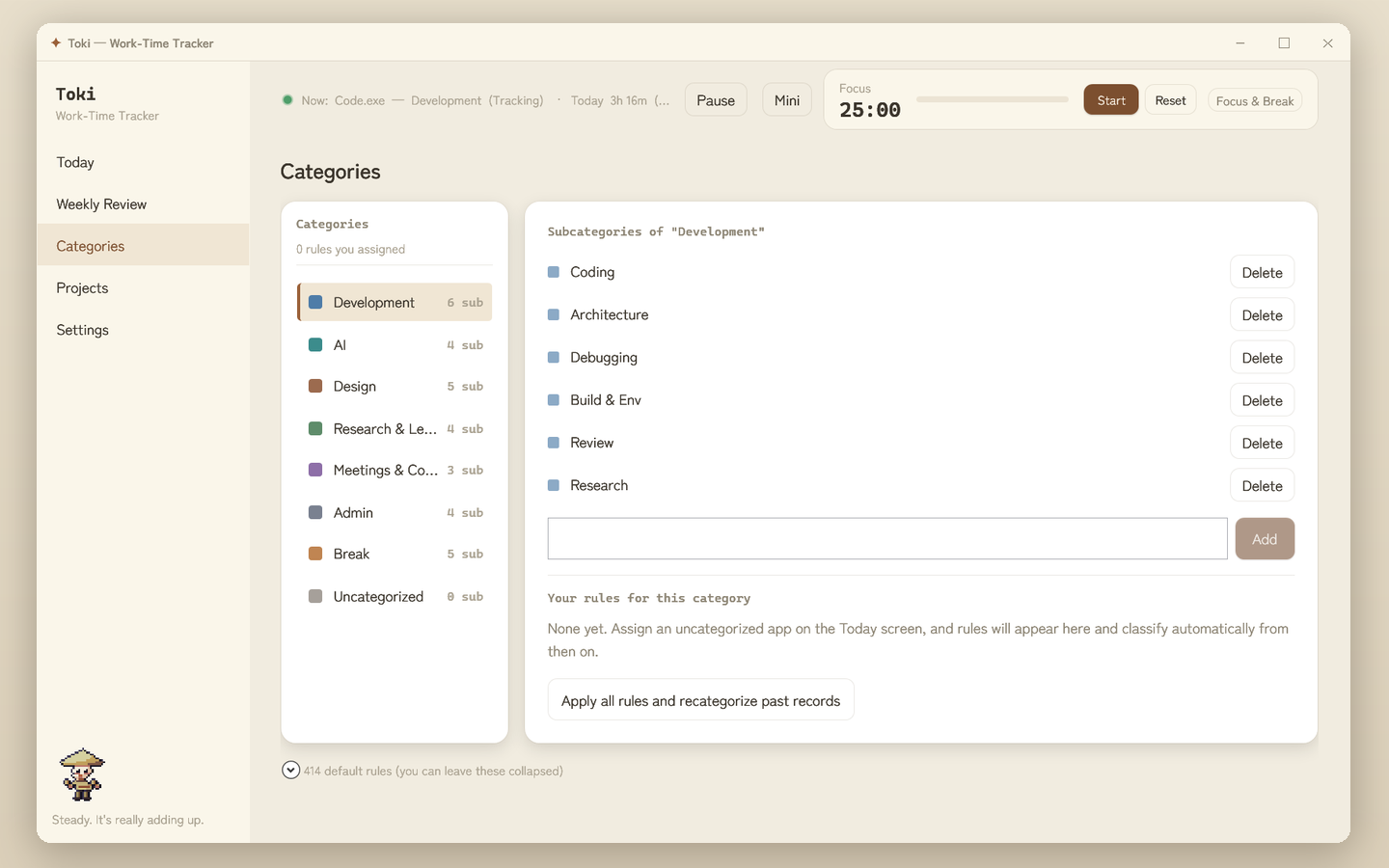The width and height of the screenshot is (1389, 868).
Task: Reset the focus timer
Action: pyautogui.click(x=1170, y=100)
